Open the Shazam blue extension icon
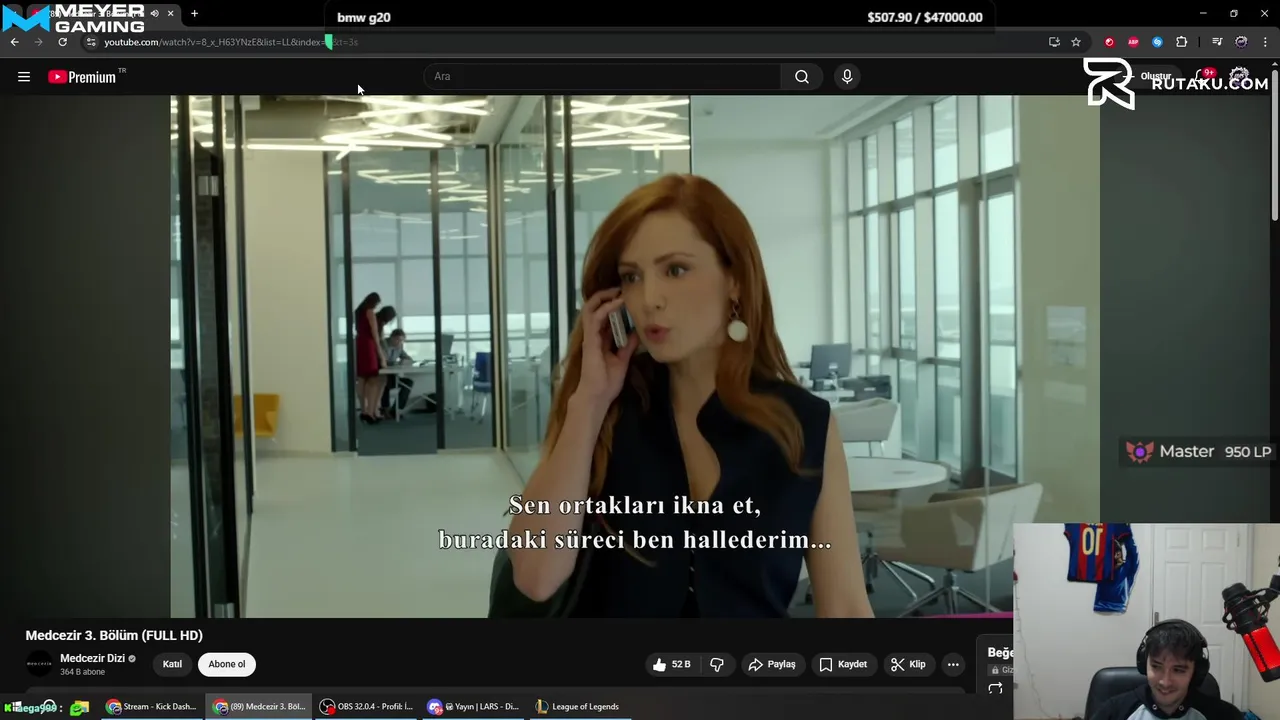The height and width of the screenshot is (720, 1280). (1157, 42)
